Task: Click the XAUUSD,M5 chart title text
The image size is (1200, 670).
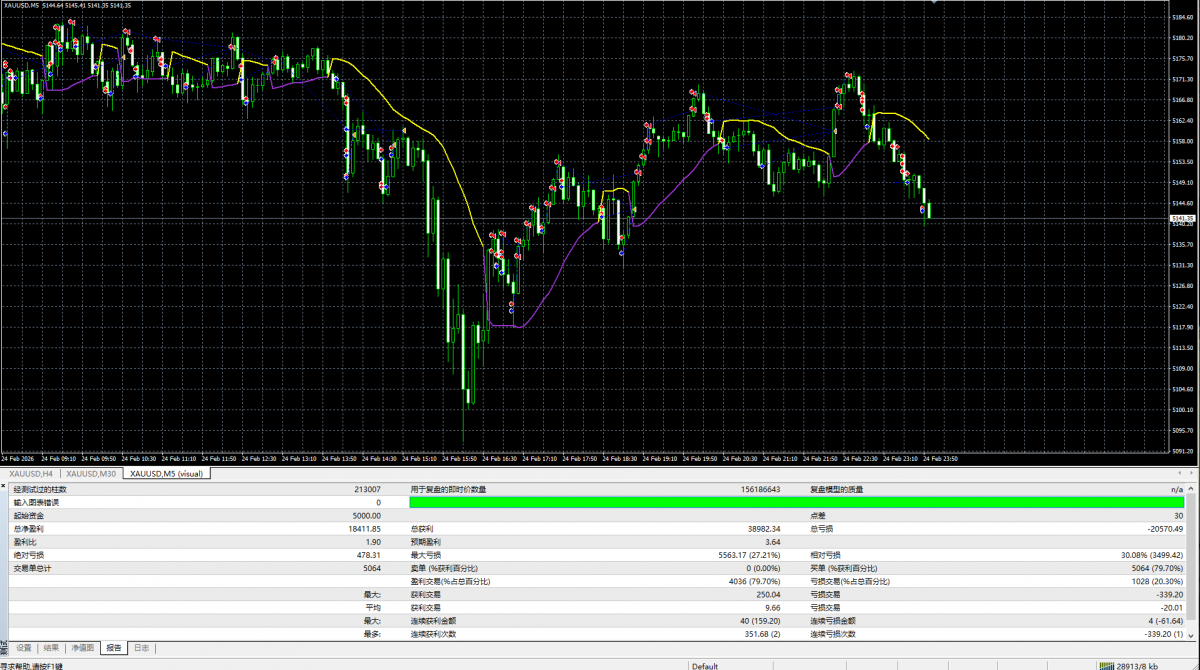Action: [21, 5]
